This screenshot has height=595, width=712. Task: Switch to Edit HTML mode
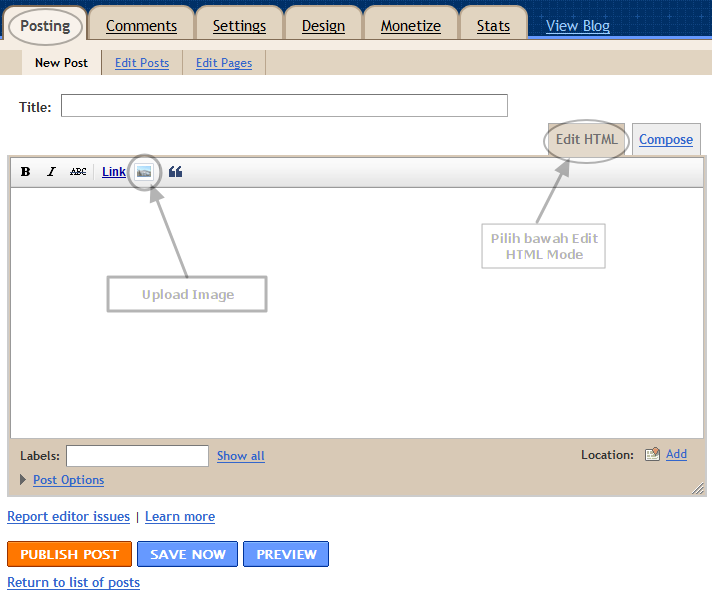click(586, 139)
